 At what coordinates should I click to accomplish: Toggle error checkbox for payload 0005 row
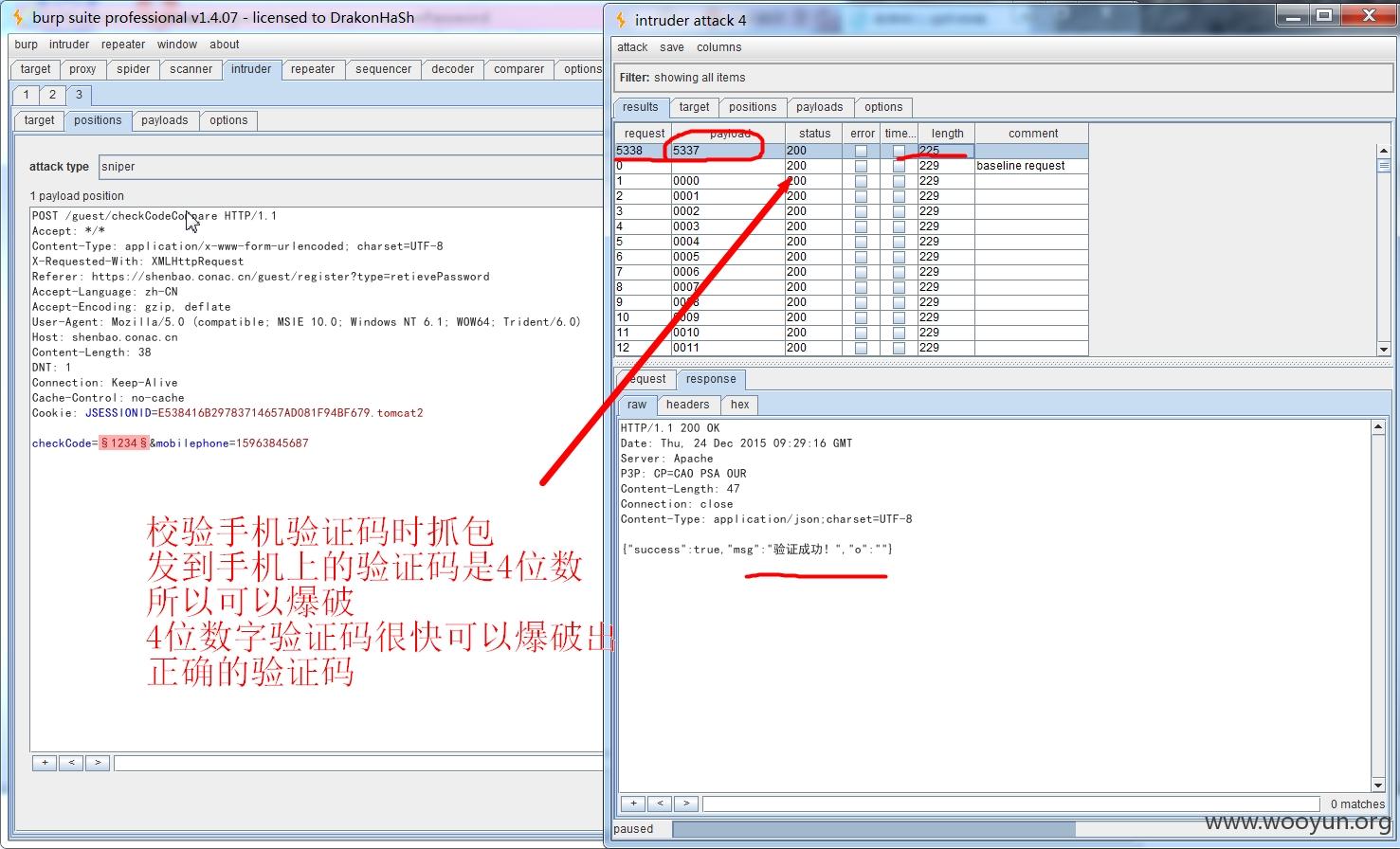point(861,257)
